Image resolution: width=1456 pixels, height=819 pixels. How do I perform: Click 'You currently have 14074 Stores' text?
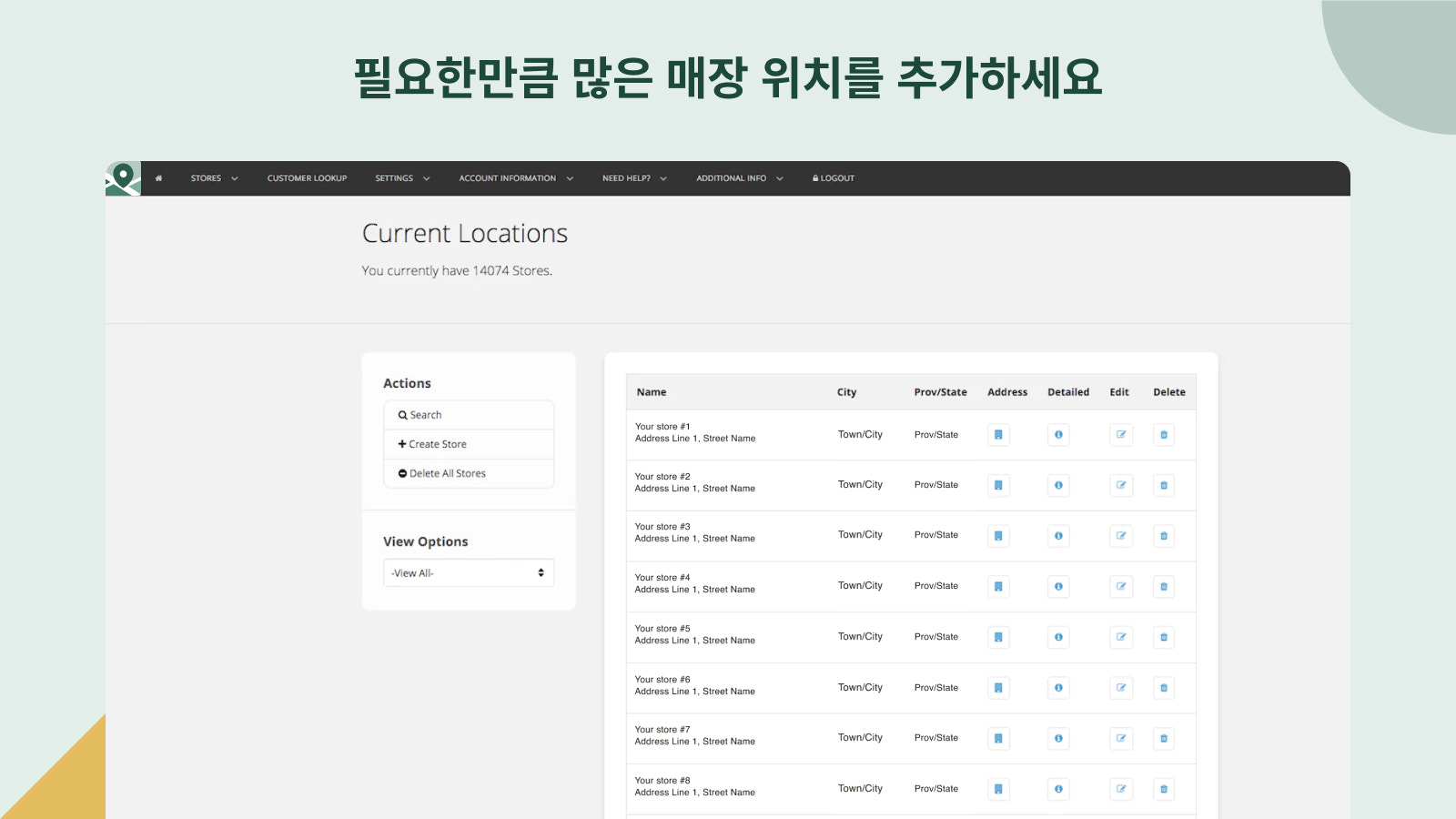[x=457, y=271]
